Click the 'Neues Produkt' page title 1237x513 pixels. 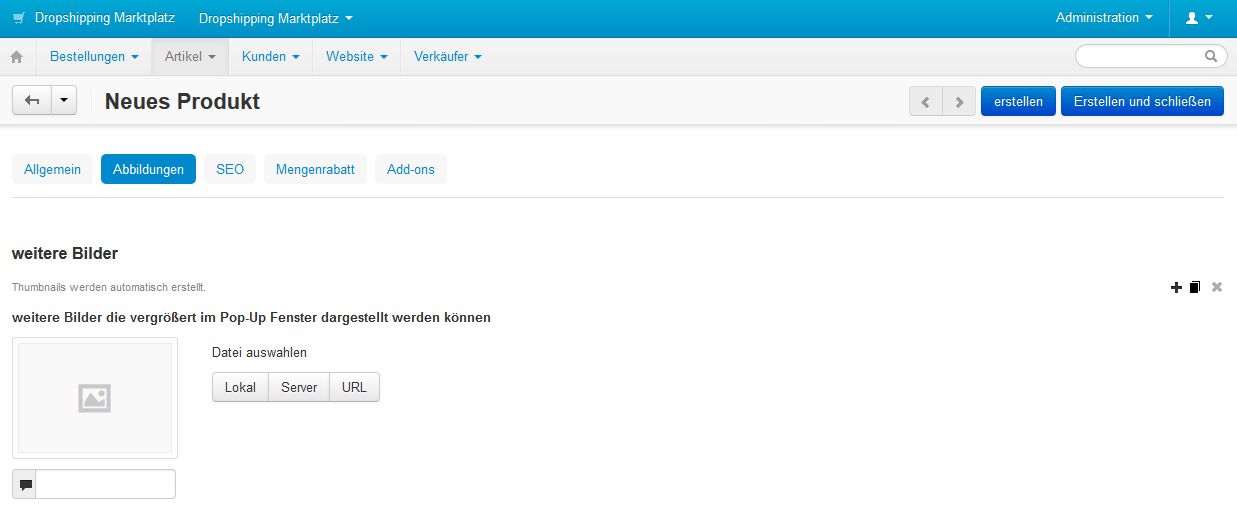click(182, 101)
